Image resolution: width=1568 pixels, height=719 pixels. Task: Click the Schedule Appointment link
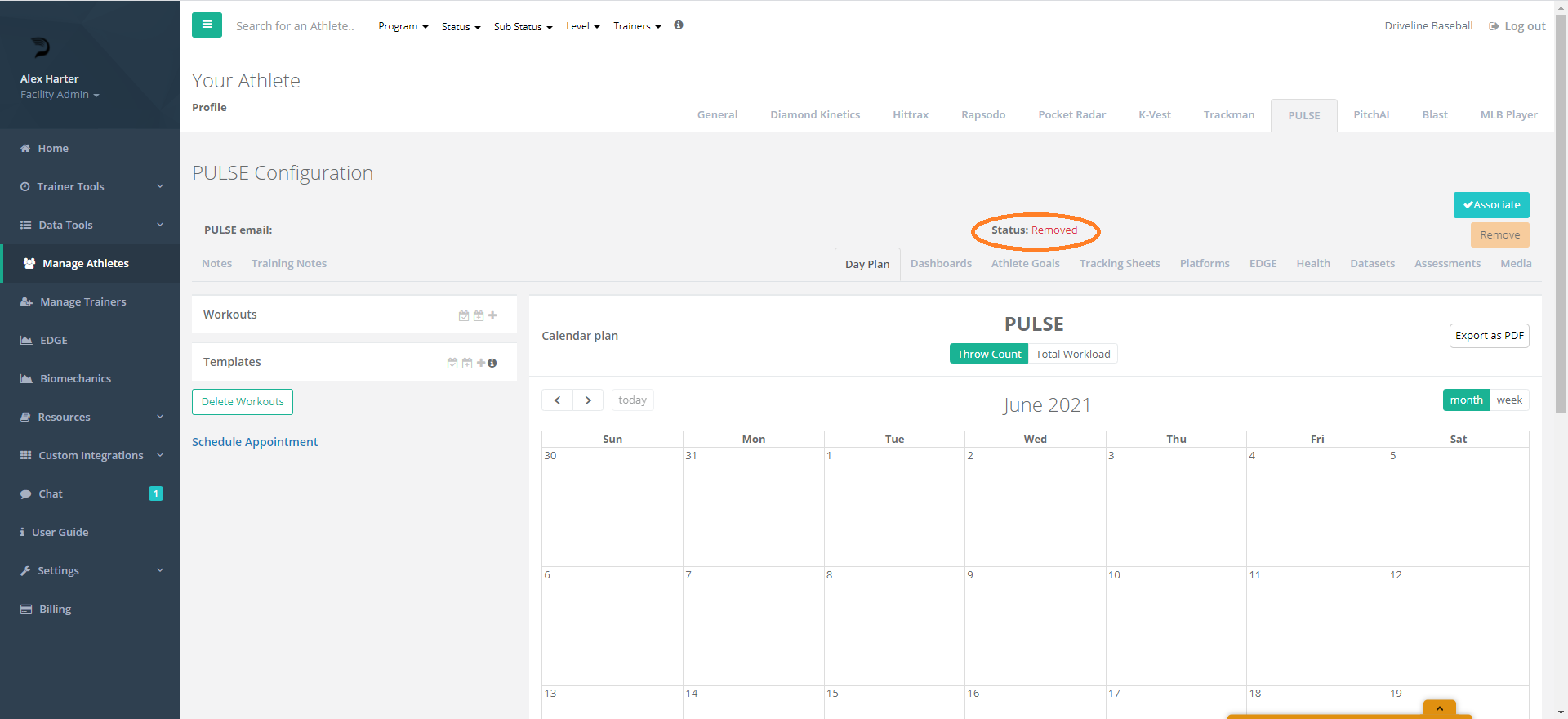255,442
